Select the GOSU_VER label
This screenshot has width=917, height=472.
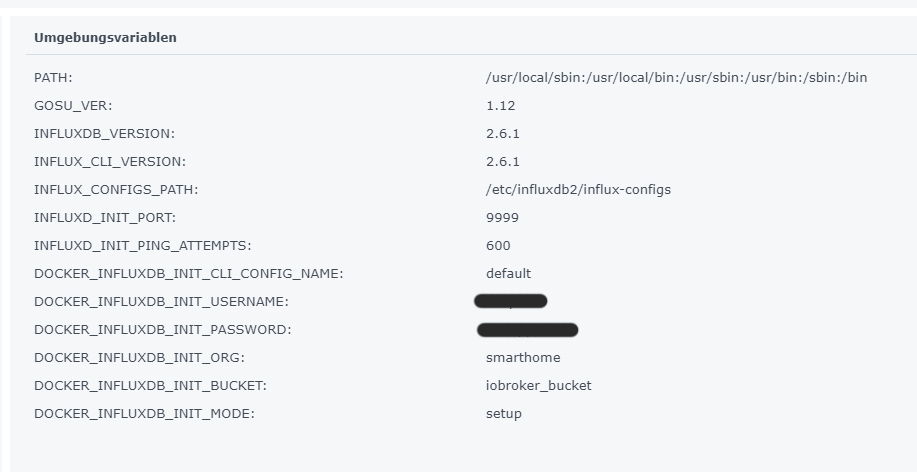point(73,106)
